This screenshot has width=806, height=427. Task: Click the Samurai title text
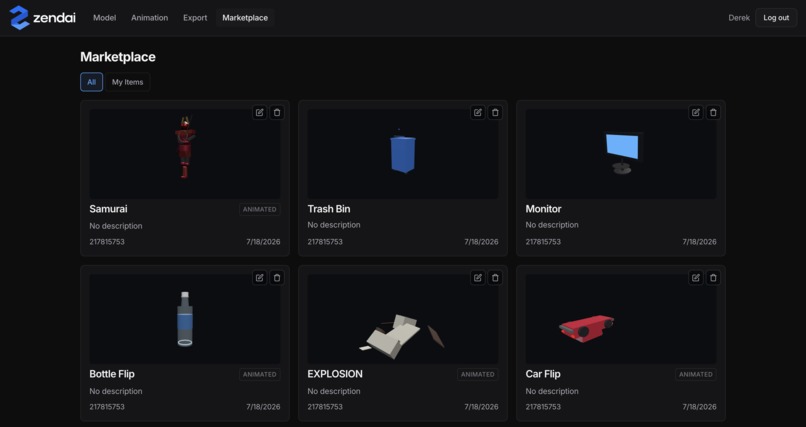click(108, 209)
